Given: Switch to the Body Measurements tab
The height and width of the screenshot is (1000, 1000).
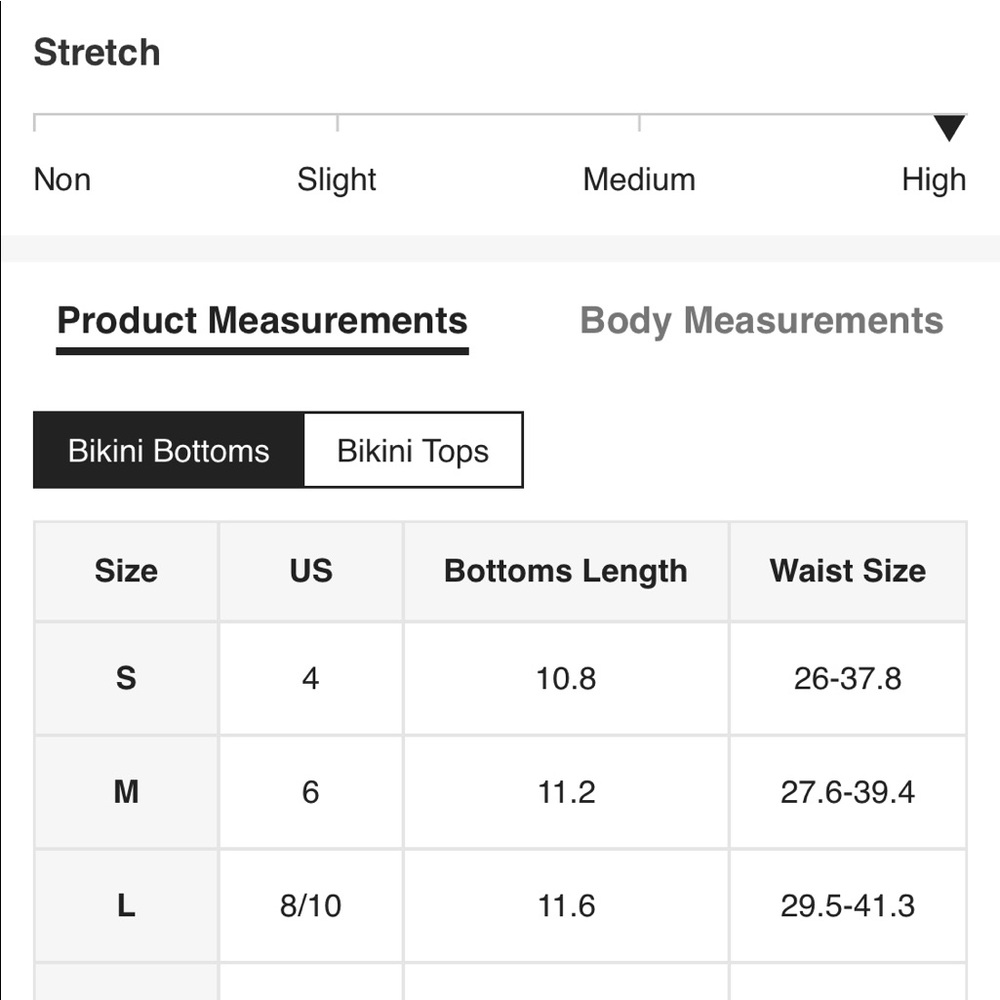Looking at the screenshot, I should point(761,320).
